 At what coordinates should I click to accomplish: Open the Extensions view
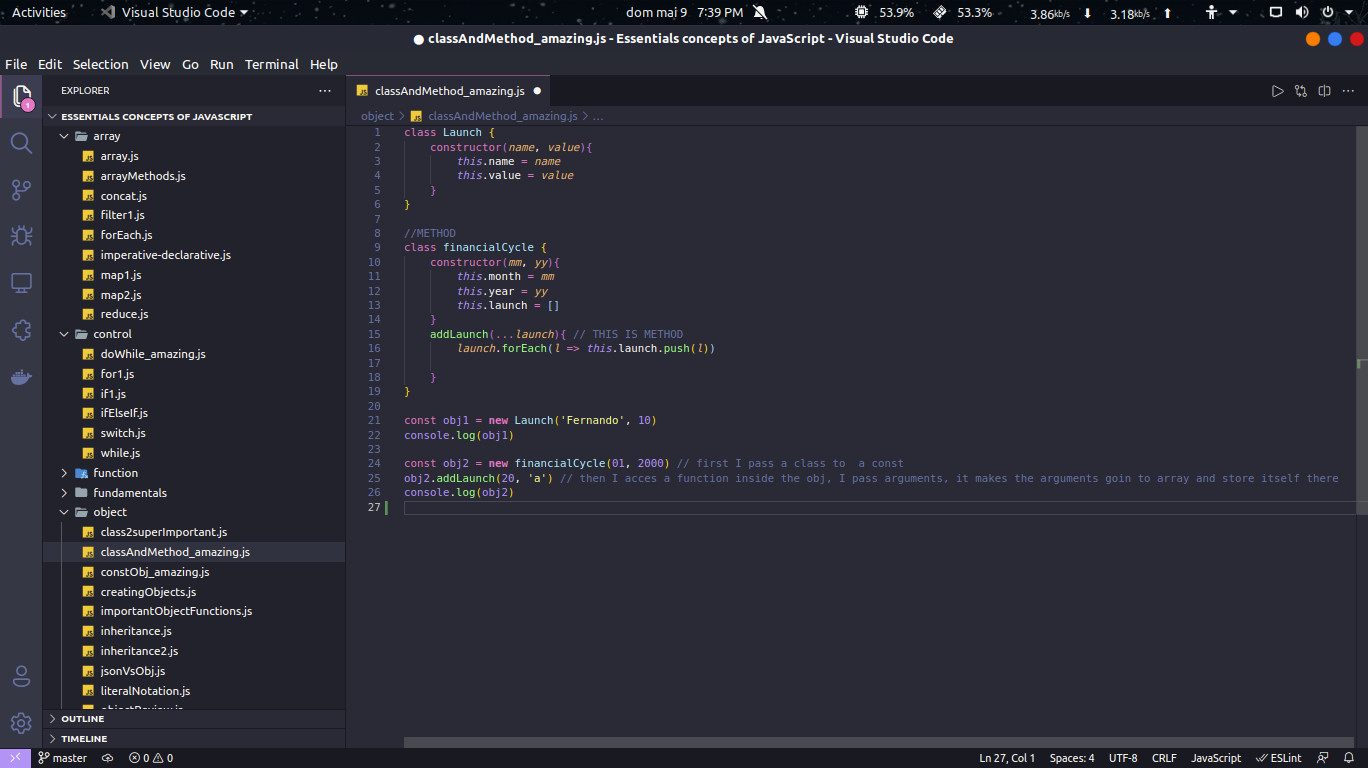click(x=21, y=330)
